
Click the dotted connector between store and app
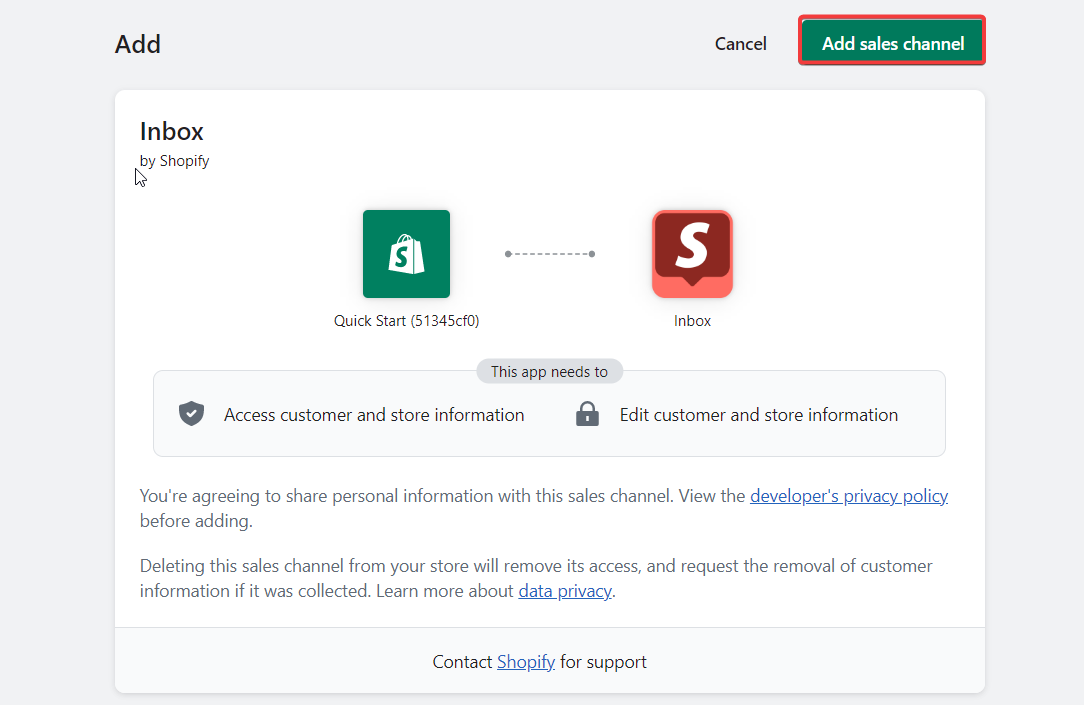pos(549,254)
